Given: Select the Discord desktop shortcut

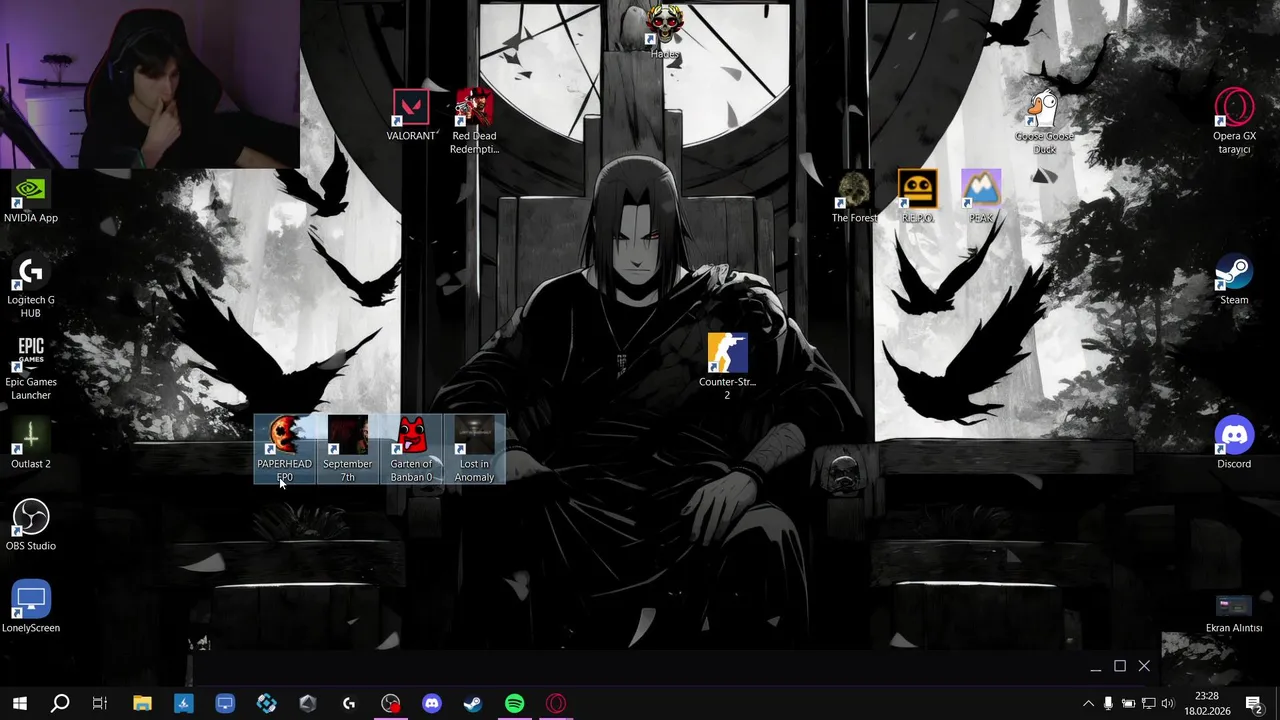Looking at the screenshot, I should [x=1234, y=444].
